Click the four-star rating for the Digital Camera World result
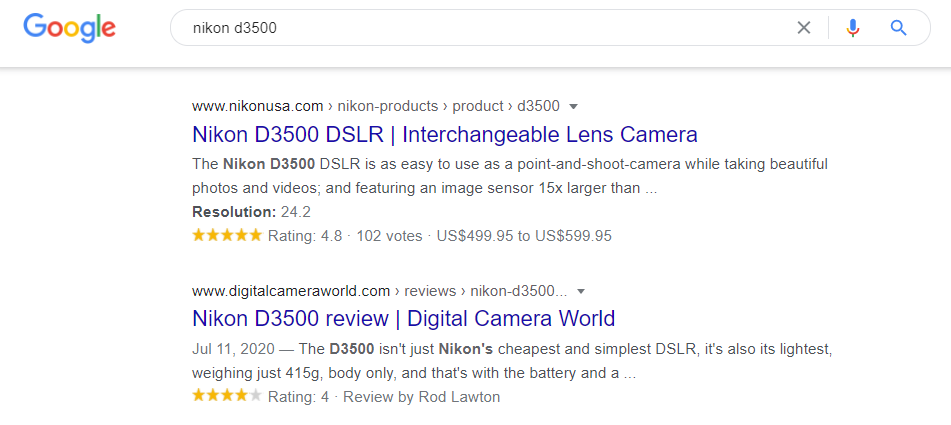Viewport: 951px width, 425px height. (227, 397)
